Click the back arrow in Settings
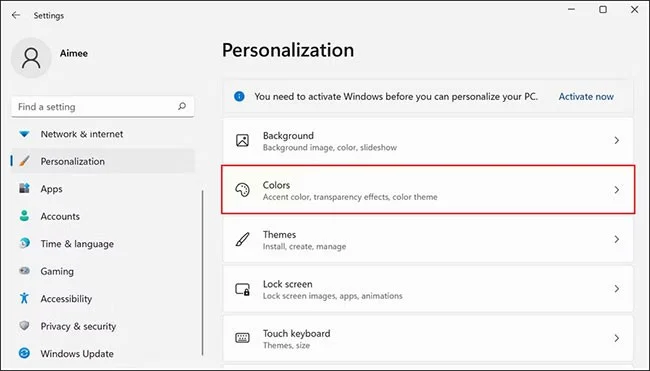 [16, 15]
